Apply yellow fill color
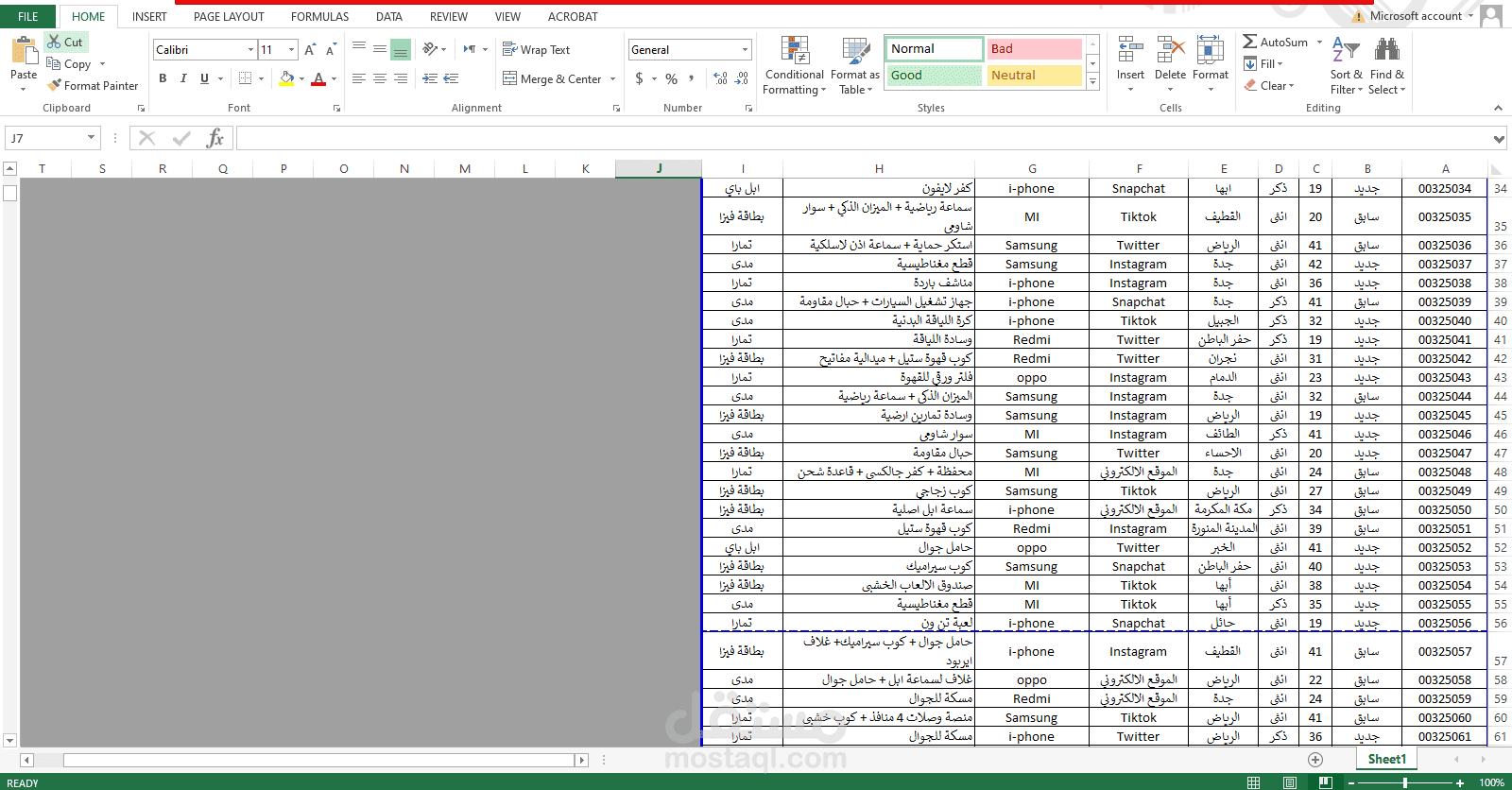Viewport: 1512px width, 790px height. coord(287,78)
